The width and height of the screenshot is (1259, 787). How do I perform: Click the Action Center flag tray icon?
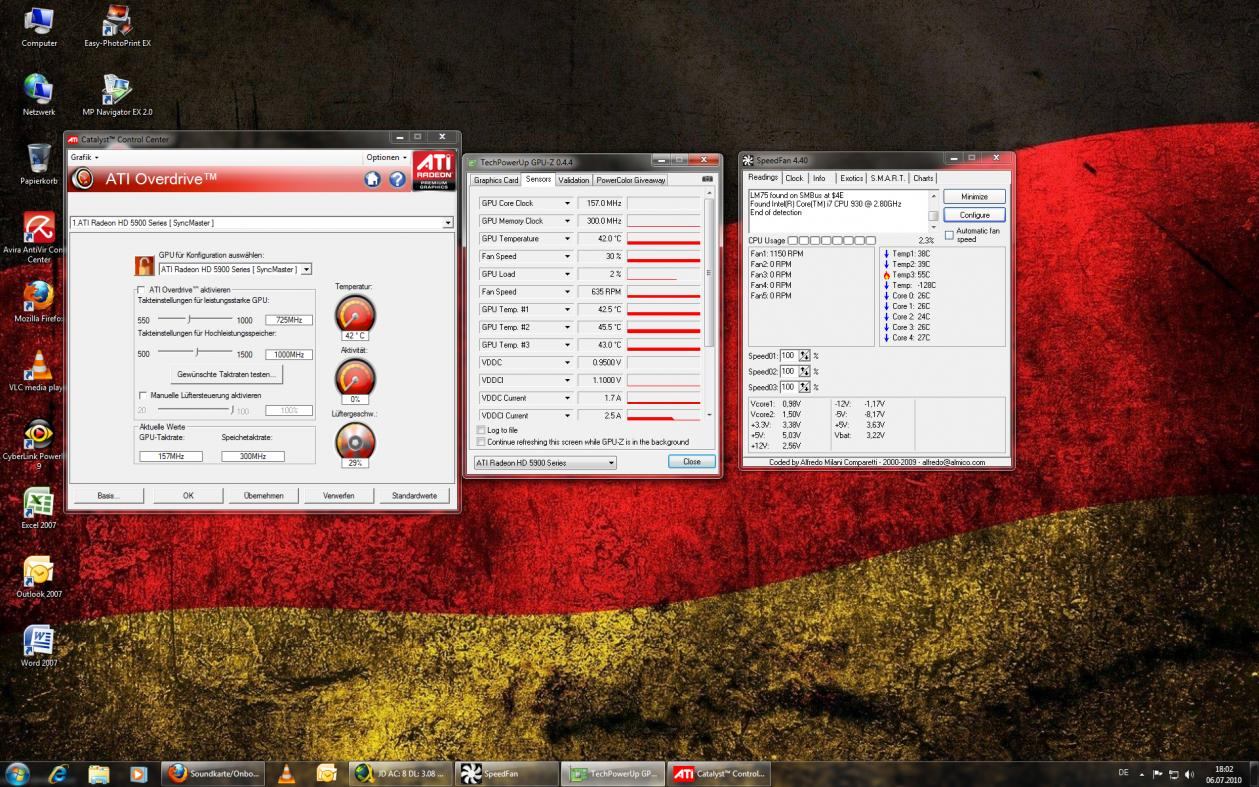point(1157,774)
